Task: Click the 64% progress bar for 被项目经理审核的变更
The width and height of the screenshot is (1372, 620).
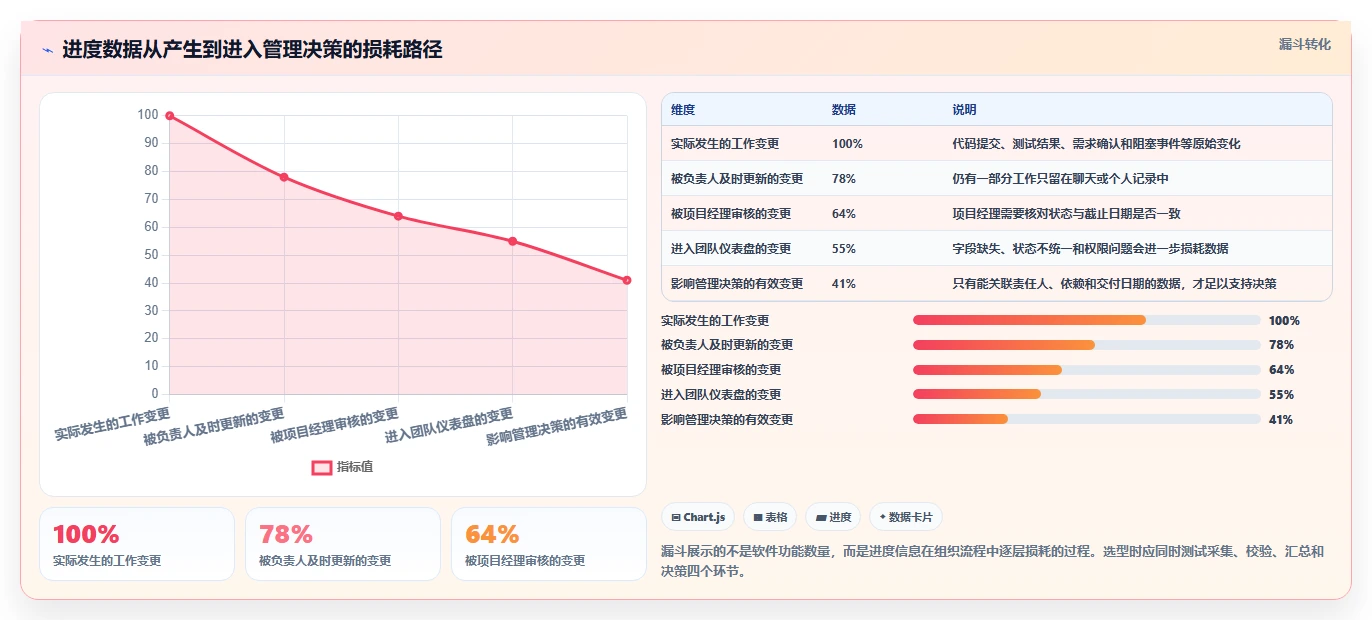Action: pyautogui.click(x=1086, y=370)
